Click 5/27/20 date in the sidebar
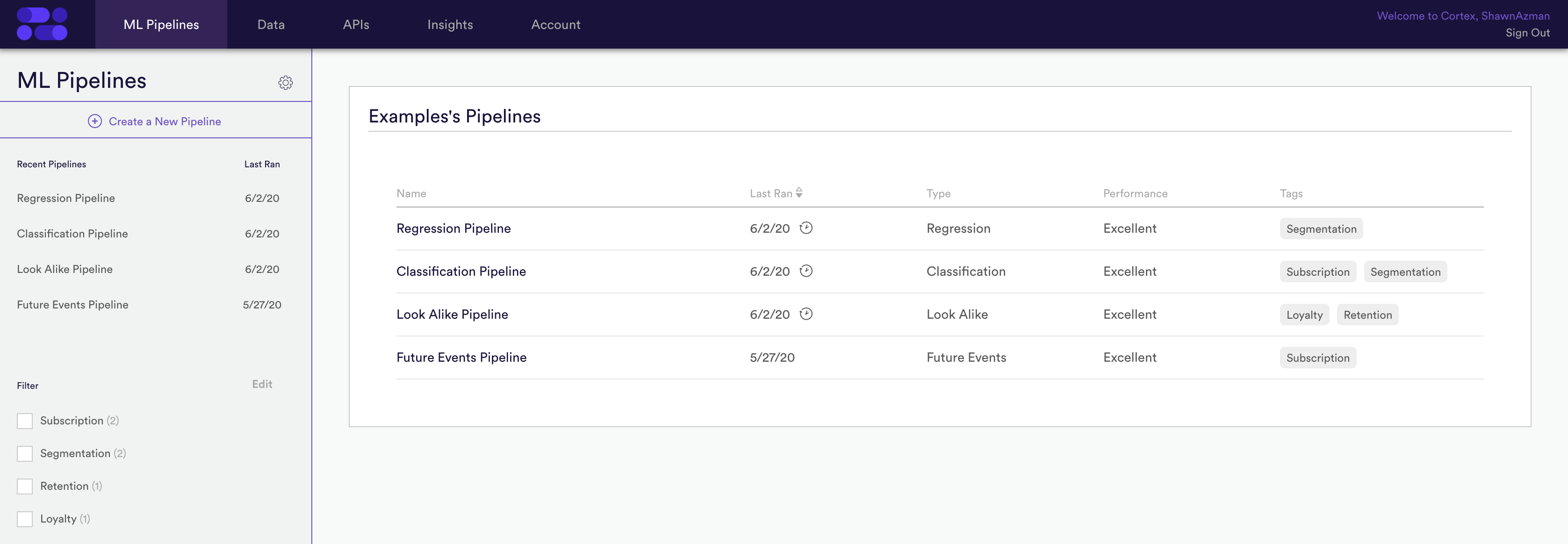1568x544 pixels. (x=262, y=304)
